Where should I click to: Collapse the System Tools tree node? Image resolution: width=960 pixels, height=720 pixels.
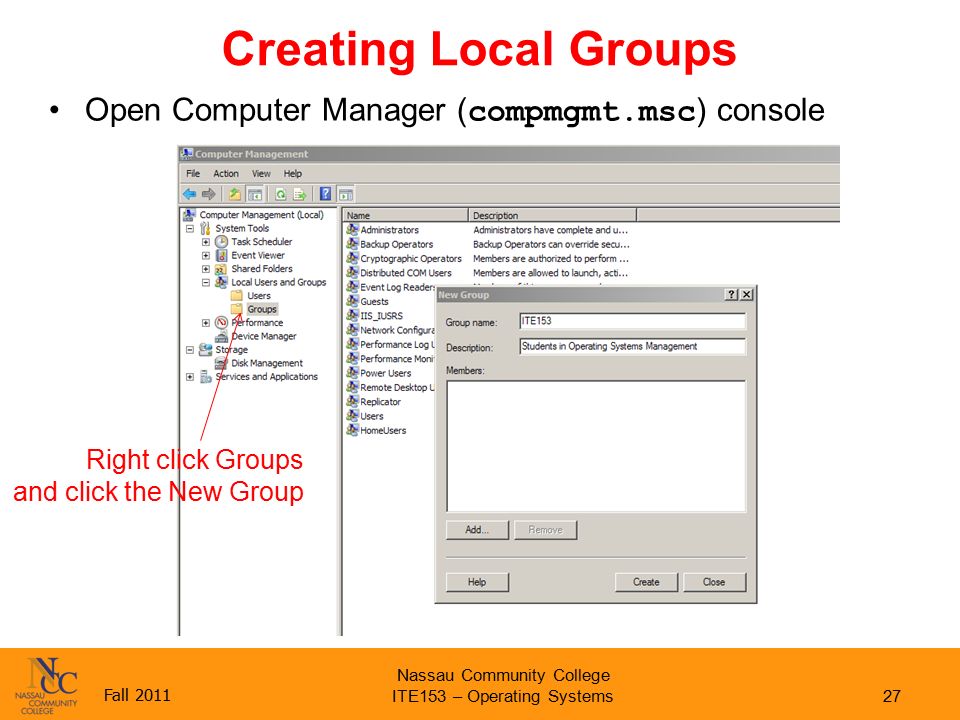tap(190, 228)
